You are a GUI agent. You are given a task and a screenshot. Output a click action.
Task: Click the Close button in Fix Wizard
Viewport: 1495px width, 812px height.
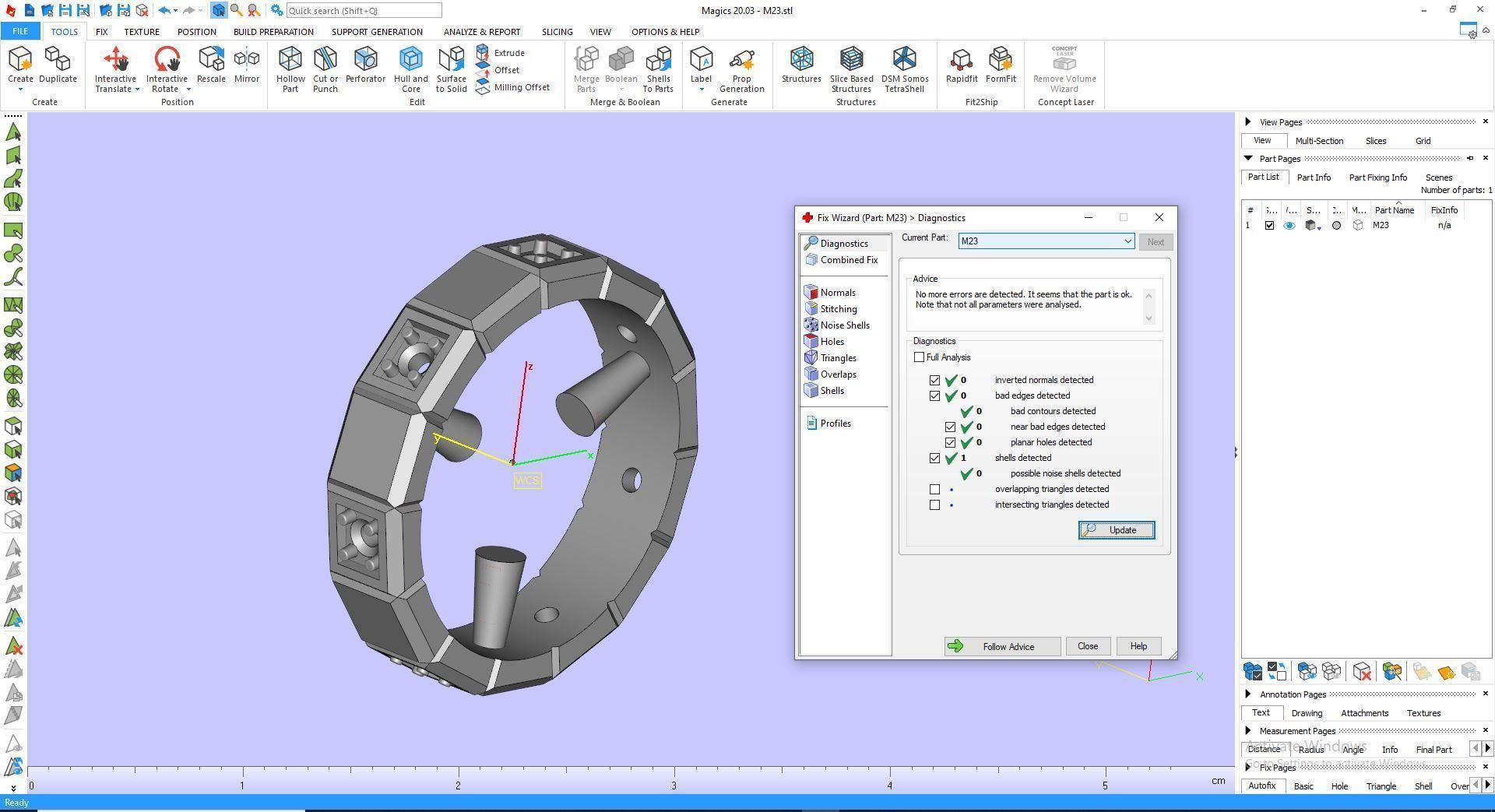click(1088, 646)
